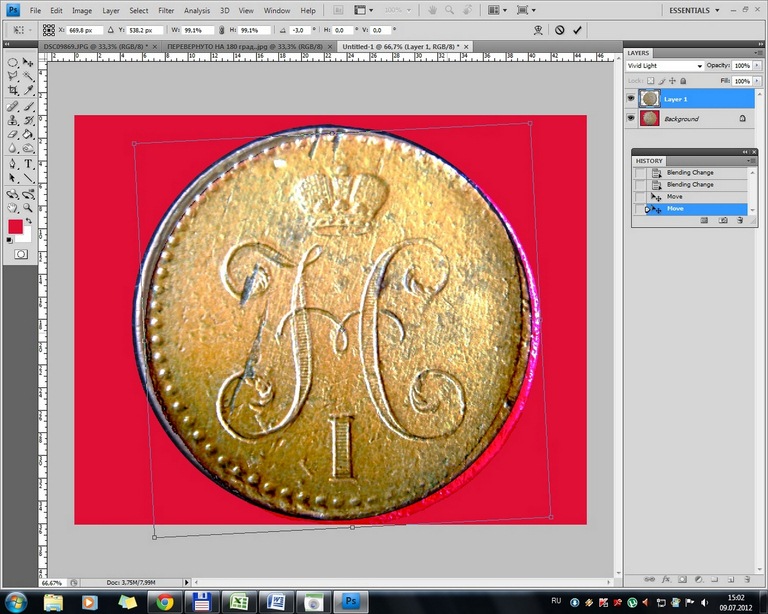Select the Clone Stamp tool
This screenshot has height=614, width=768.
[13, 120]
